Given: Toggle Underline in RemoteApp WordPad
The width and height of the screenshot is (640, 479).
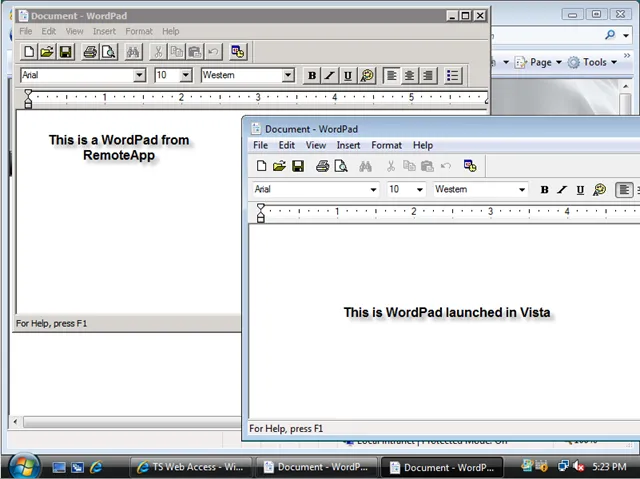Looking at the screenshot, I should 348,75.
